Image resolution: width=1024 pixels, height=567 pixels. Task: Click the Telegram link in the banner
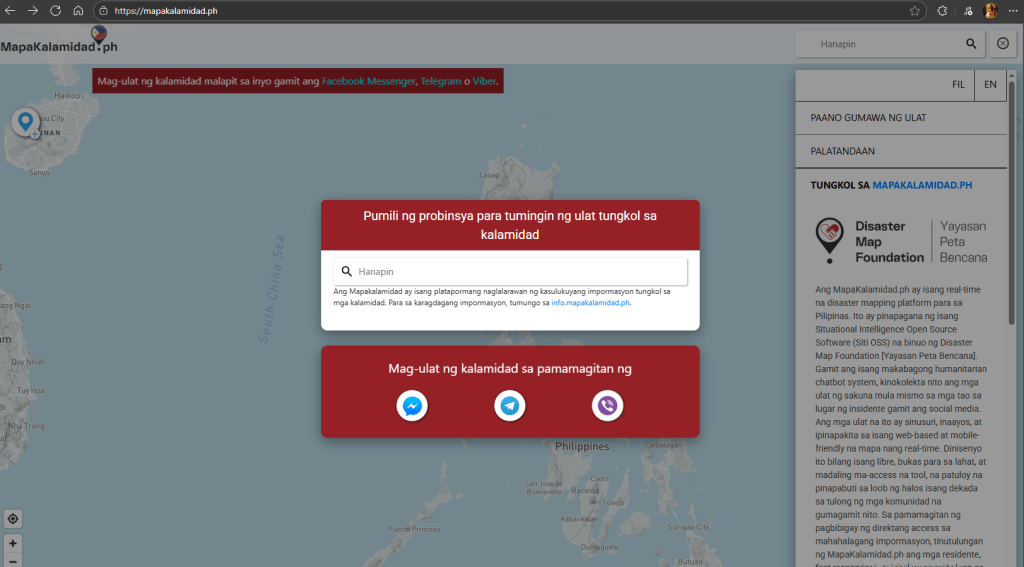440,81
